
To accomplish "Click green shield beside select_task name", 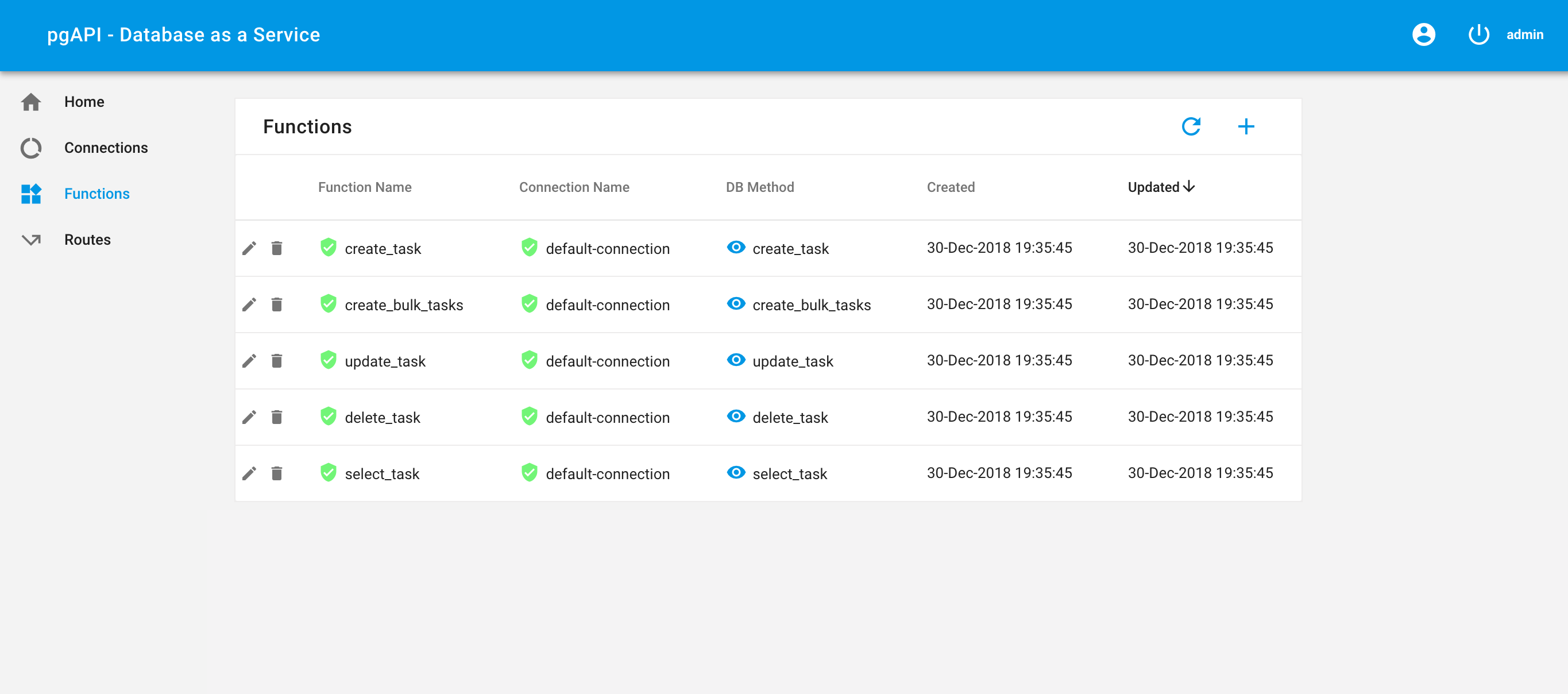I will click(328, 472).
